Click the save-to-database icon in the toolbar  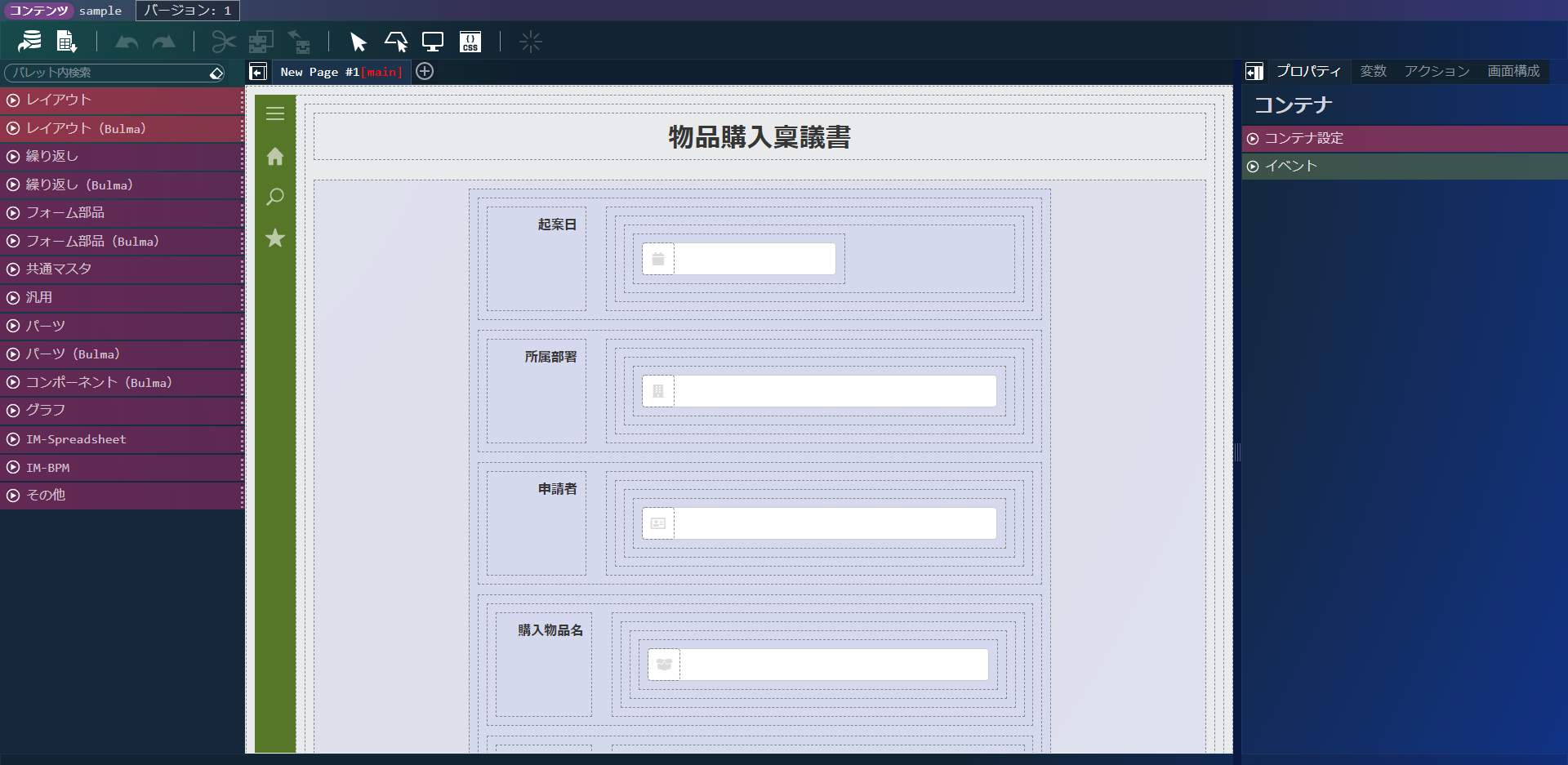click(30, 41)
